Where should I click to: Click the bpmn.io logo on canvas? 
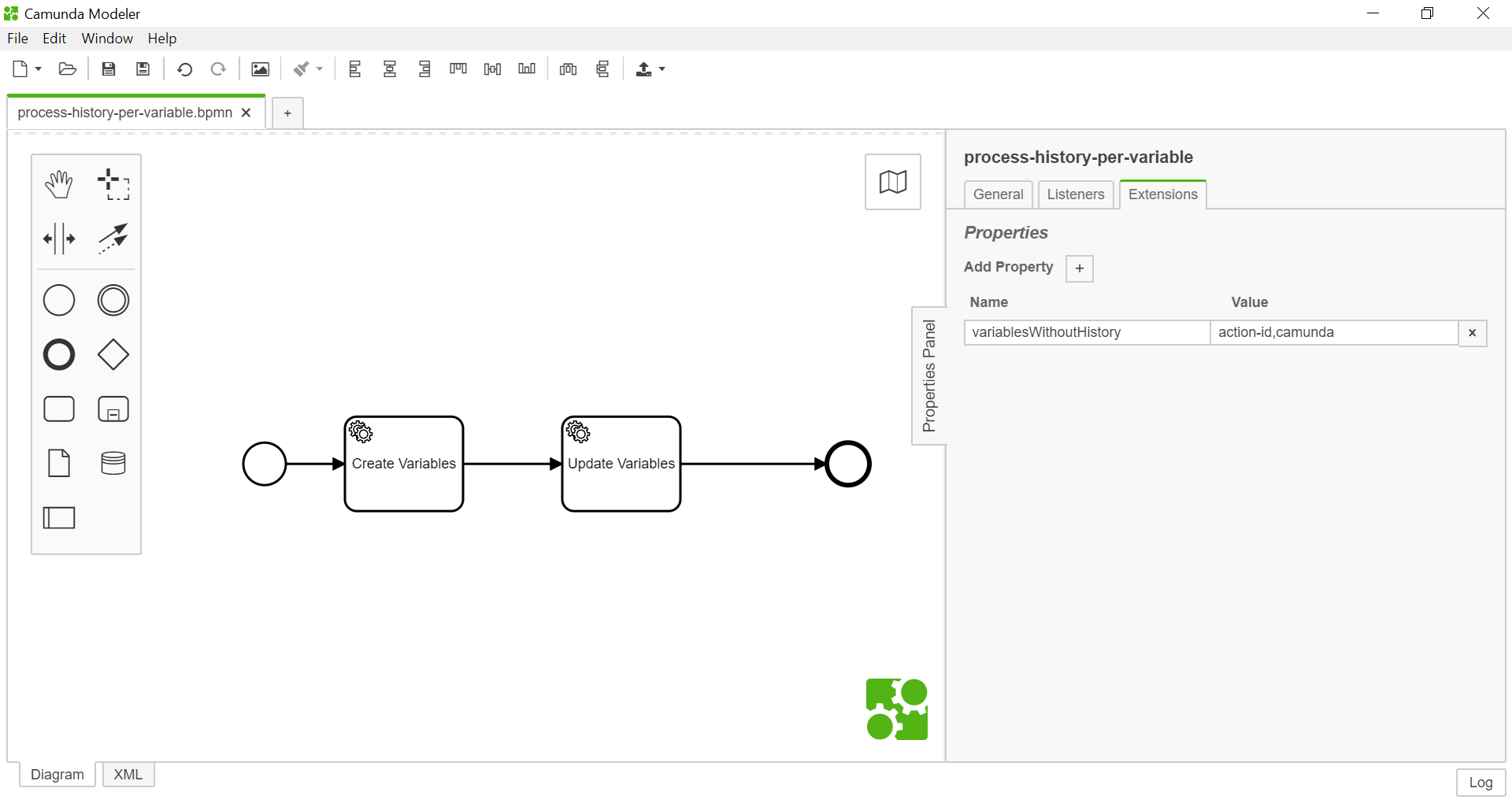897,709
